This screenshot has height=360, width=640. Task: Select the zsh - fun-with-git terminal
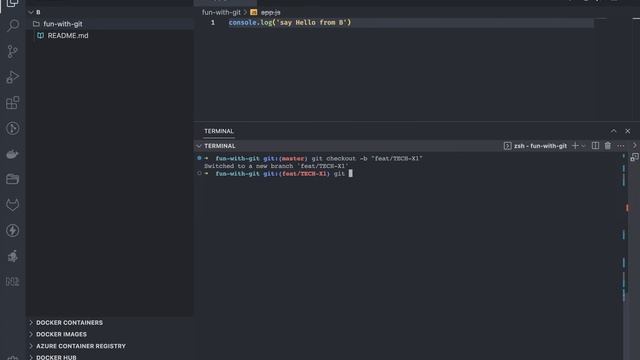click(x=535, y=146)
